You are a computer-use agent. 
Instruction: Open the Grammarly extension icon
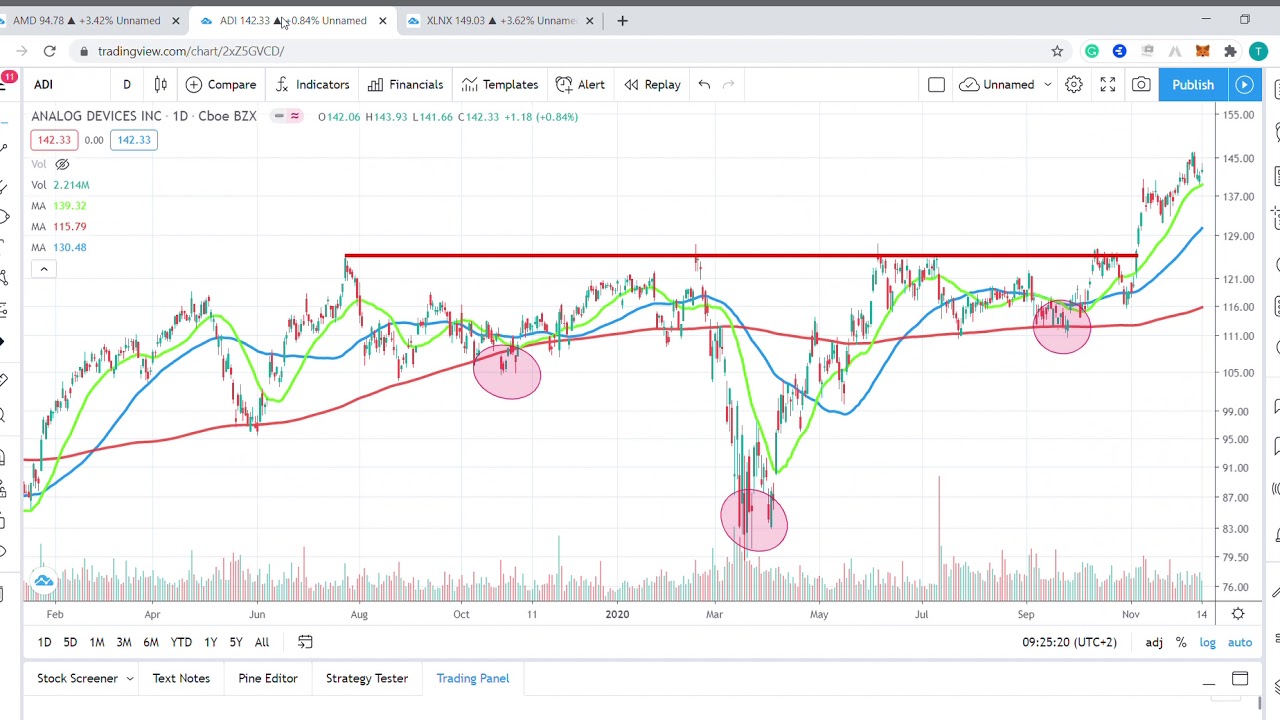(x=1092, y=51)
